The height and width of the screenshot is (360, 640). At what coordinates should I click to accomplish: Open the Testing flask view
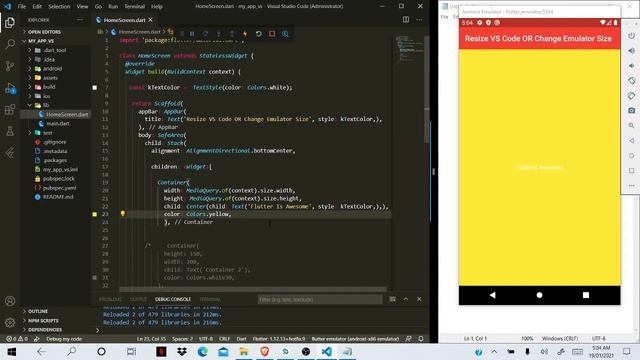click(x=10, y=131)
